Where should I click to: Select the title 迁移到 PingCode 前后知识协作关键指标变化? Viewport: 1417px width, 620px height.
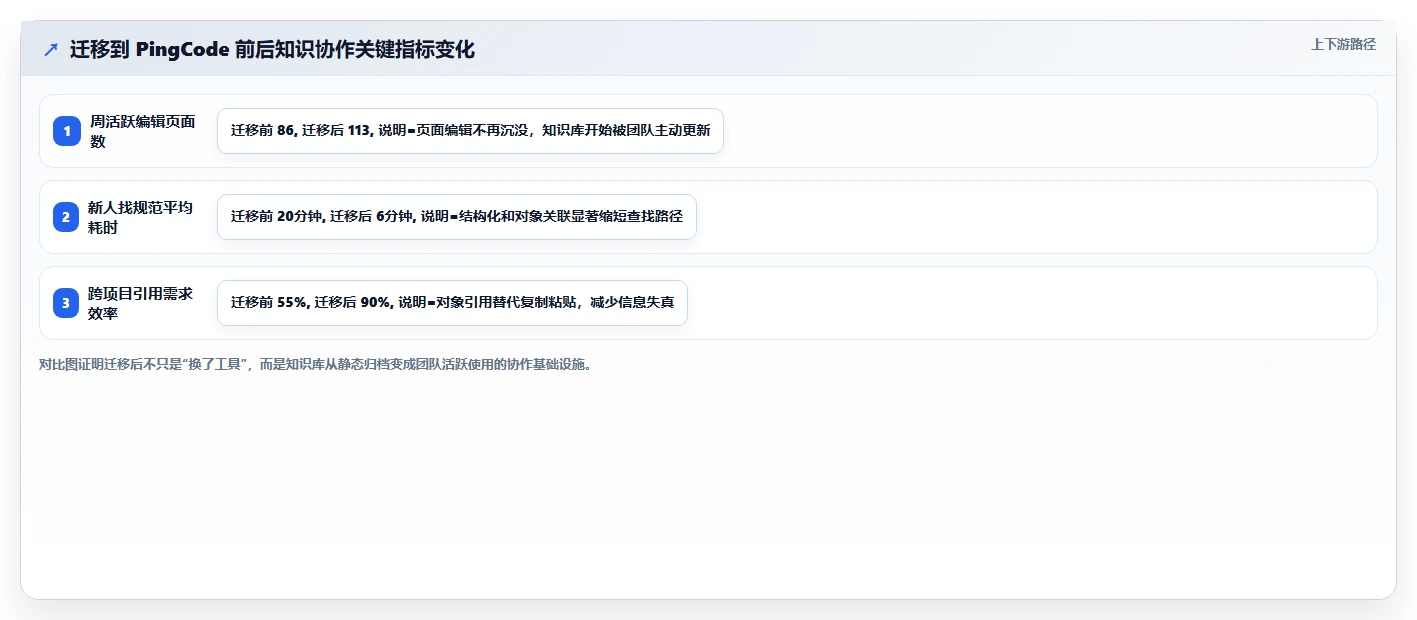point(272,50)
